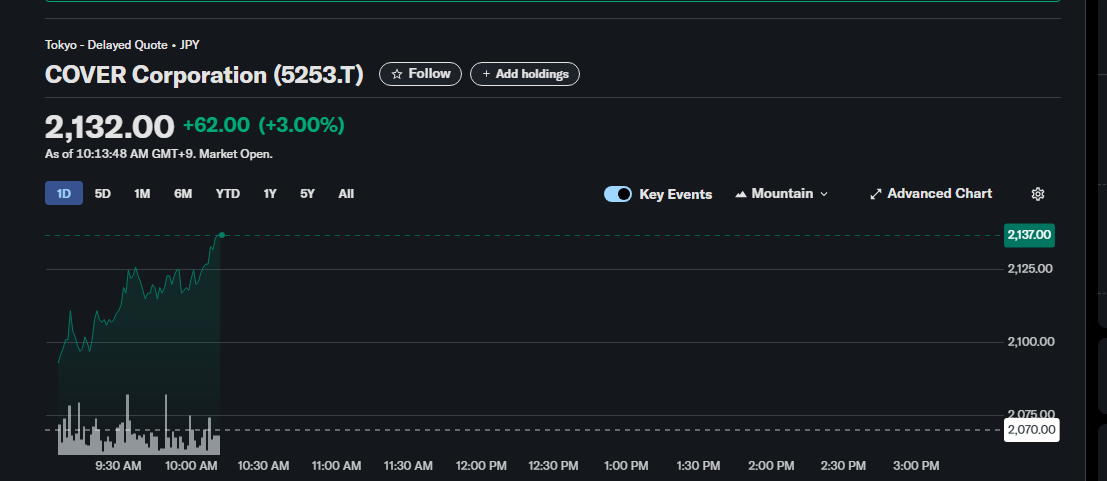Viewport: 1107px width, 481px height.
Task: Switch chart to the 5D range
Action: coord(102,194)
